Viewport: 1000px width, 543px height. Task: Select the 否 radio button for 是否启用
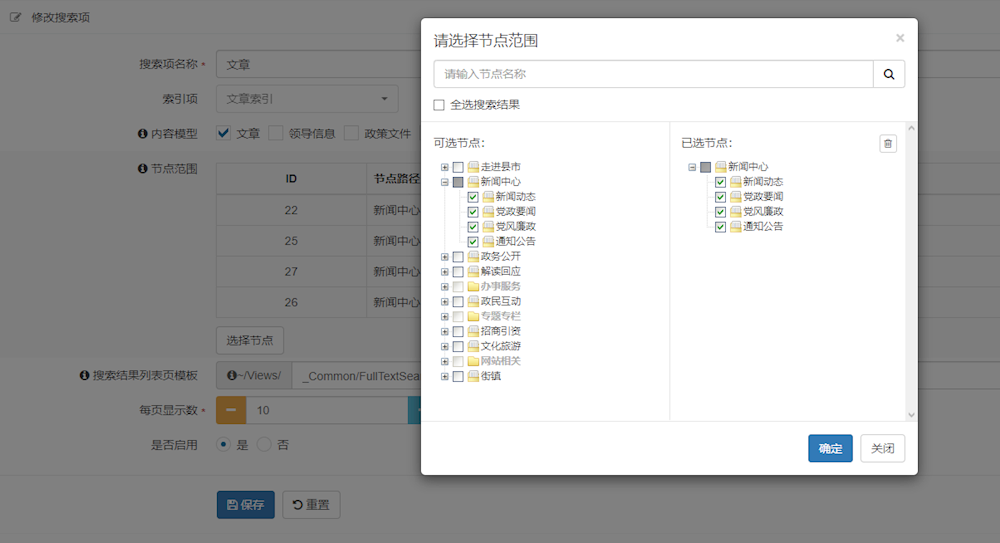(x=264, y=445)
